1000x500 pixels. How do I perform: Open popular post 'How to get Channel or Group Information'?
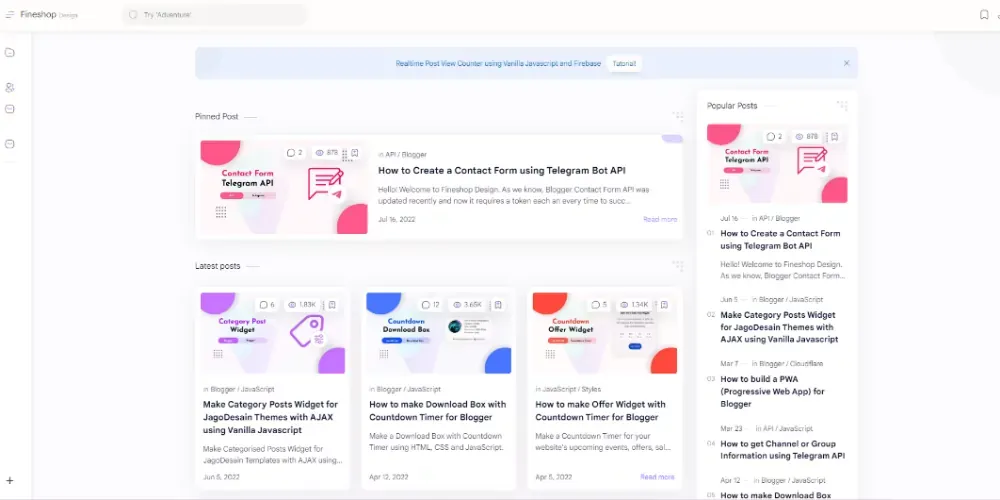(783, 450)
